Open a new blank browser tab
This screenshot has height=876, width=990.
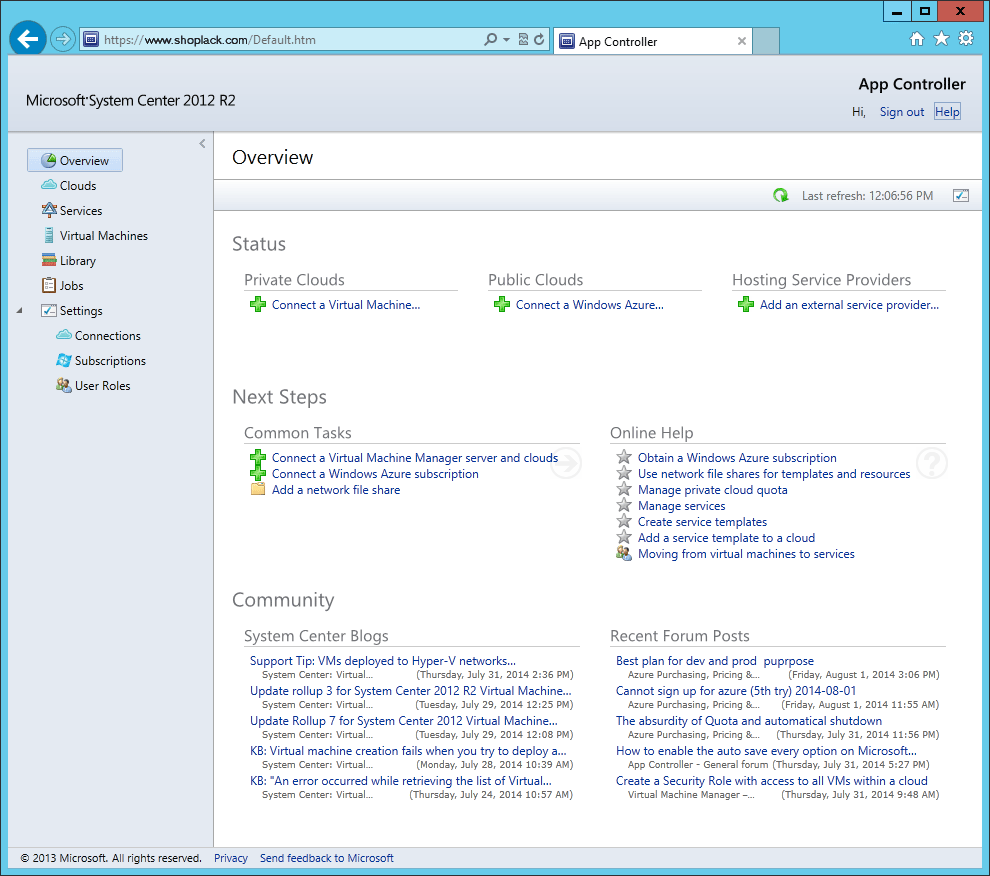tap(766, 42)
